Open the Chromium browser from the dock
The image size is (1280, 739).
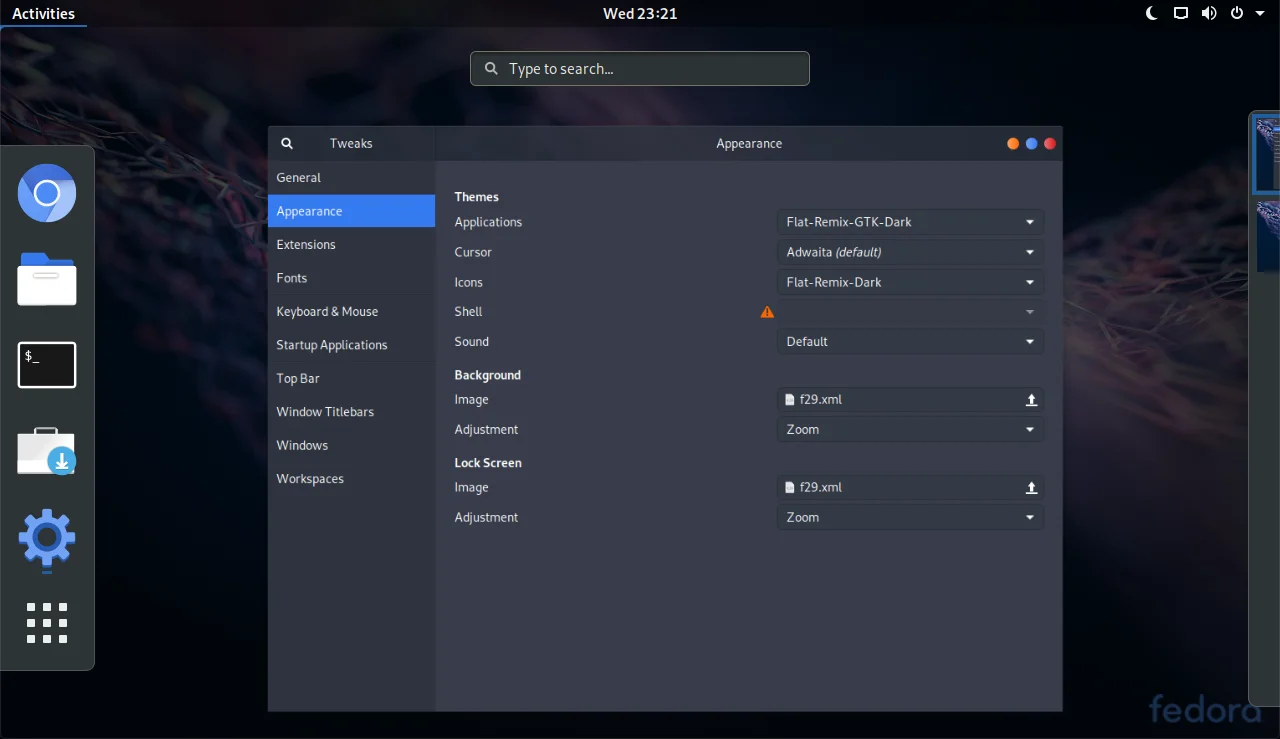coord(47,193)
